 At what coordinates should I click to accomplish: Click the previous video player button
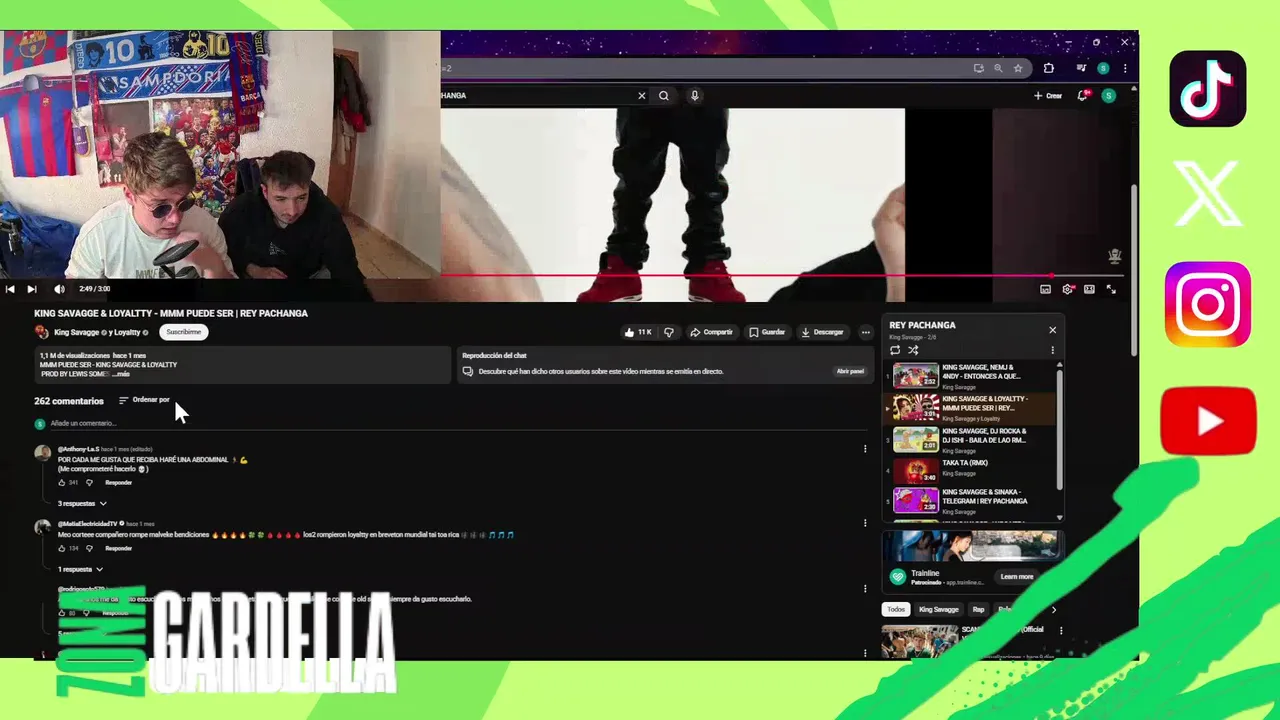pos(10,289)
